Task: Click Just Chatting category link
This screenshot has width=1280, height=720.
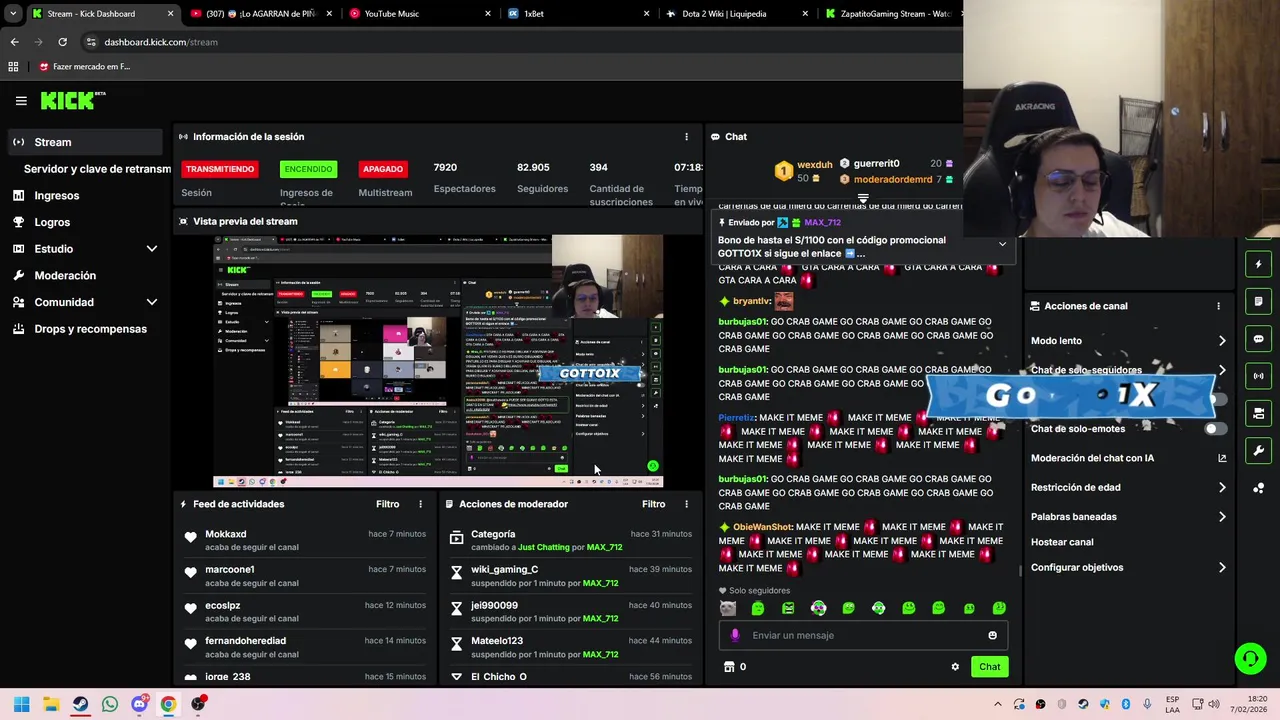Action: [x=544, y=548]
